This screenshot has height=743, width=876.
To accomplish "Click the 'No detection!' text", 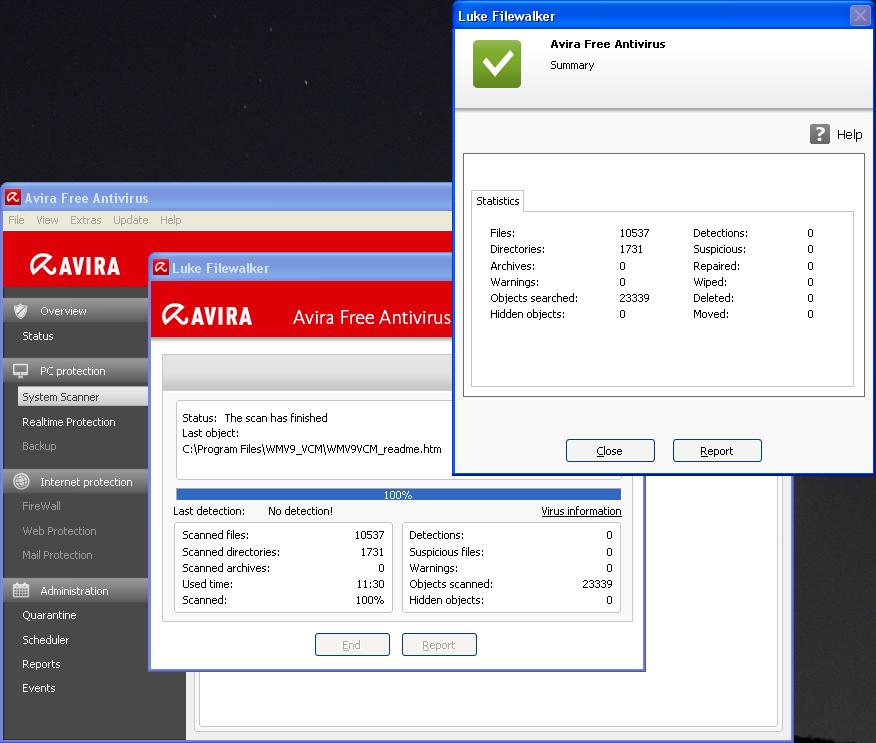I will (x=301, y=511).
